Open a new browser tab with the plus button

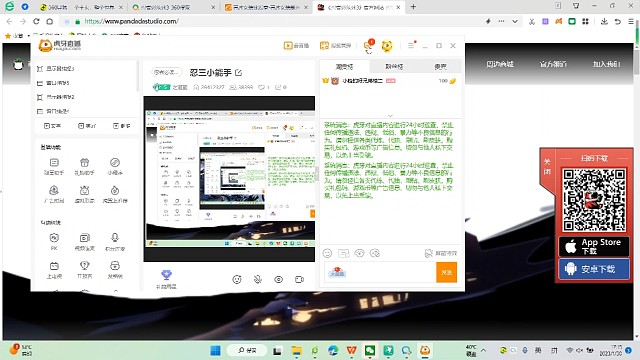pos(413,7)
